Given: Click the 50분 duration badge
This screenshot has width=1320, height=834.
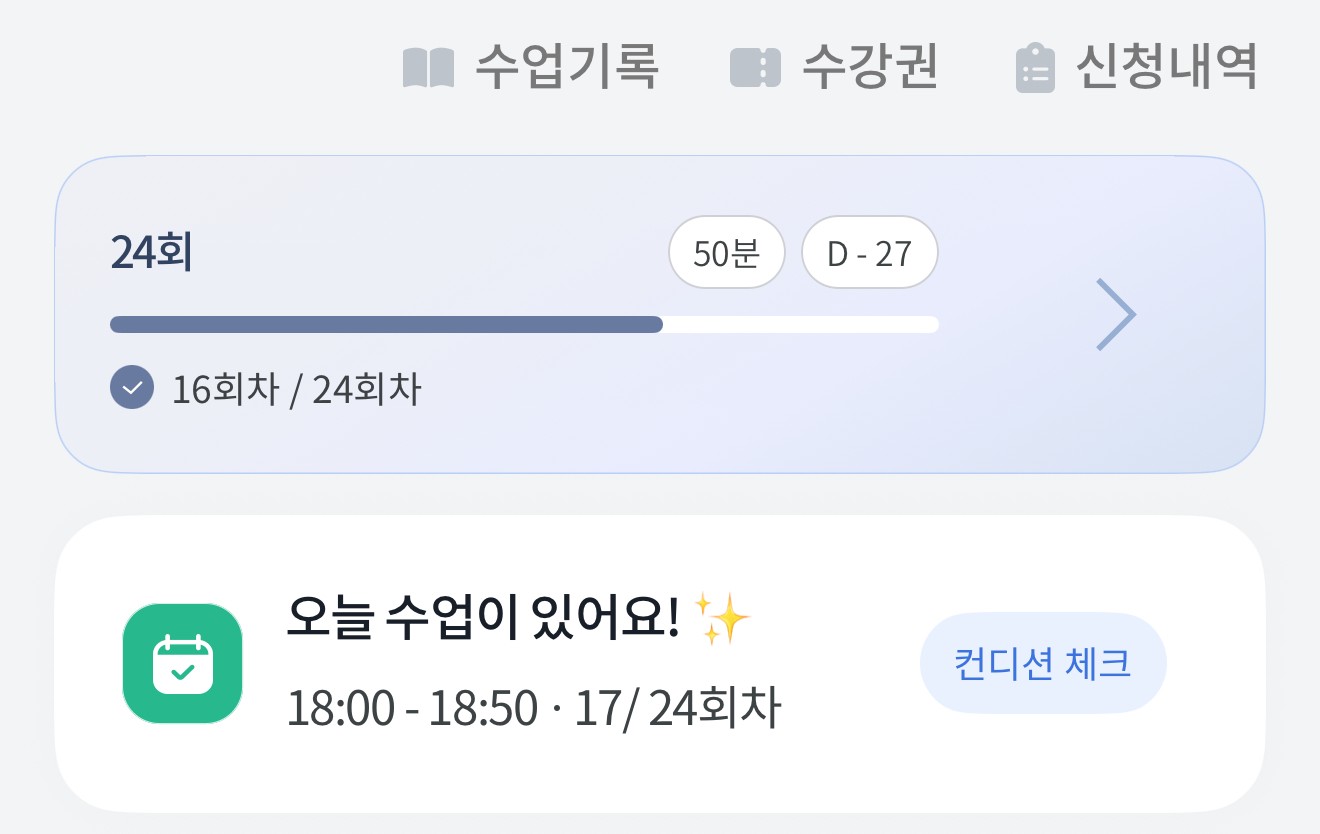Looking at the screenshot, I should tap(727, 253).
